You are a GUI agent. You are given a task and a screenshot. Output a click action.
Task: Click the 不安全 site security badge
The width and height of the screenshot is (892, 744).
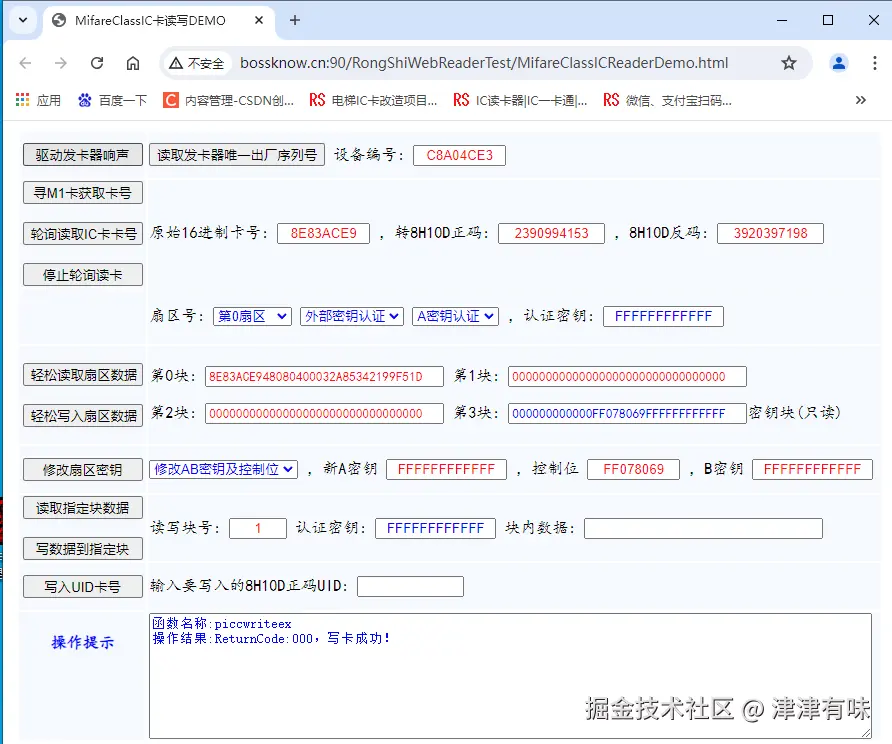coord(196,61)
